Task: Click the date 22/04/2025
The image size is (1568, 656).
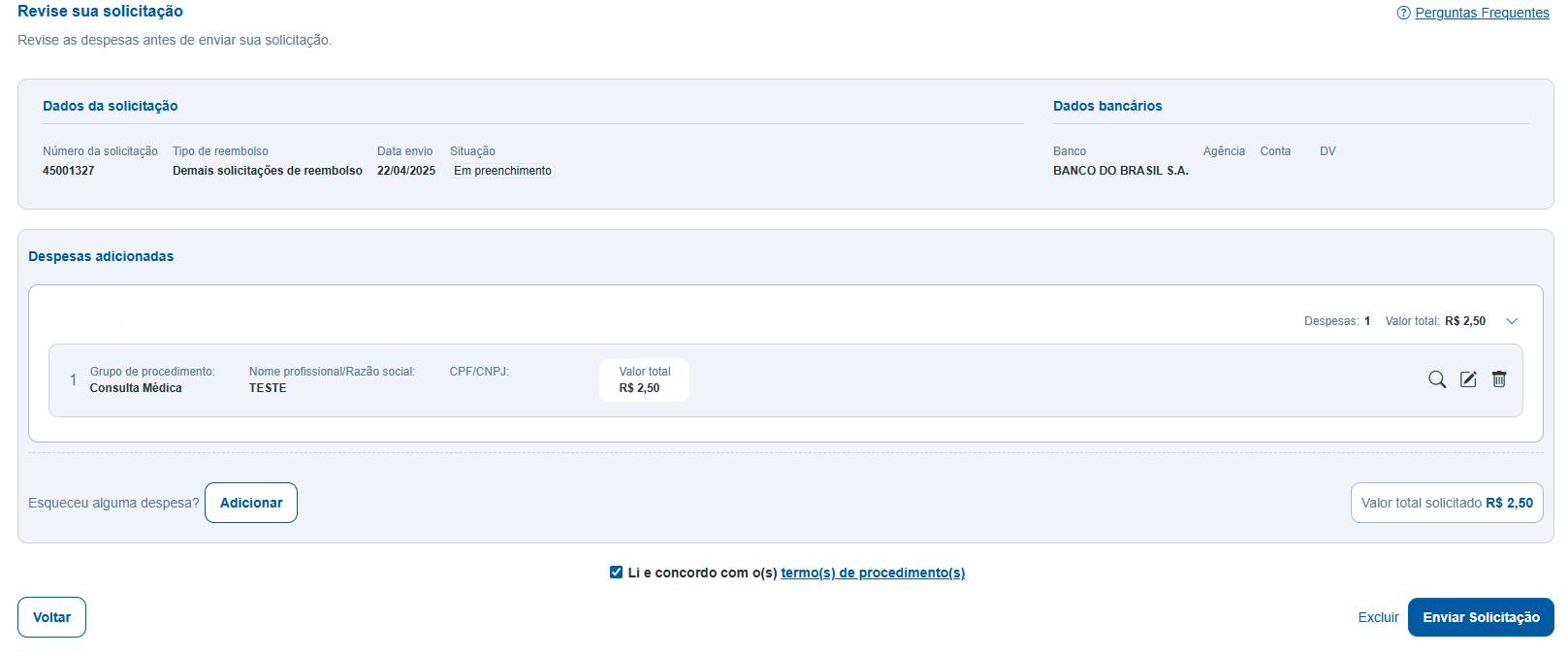Action: 406,171
